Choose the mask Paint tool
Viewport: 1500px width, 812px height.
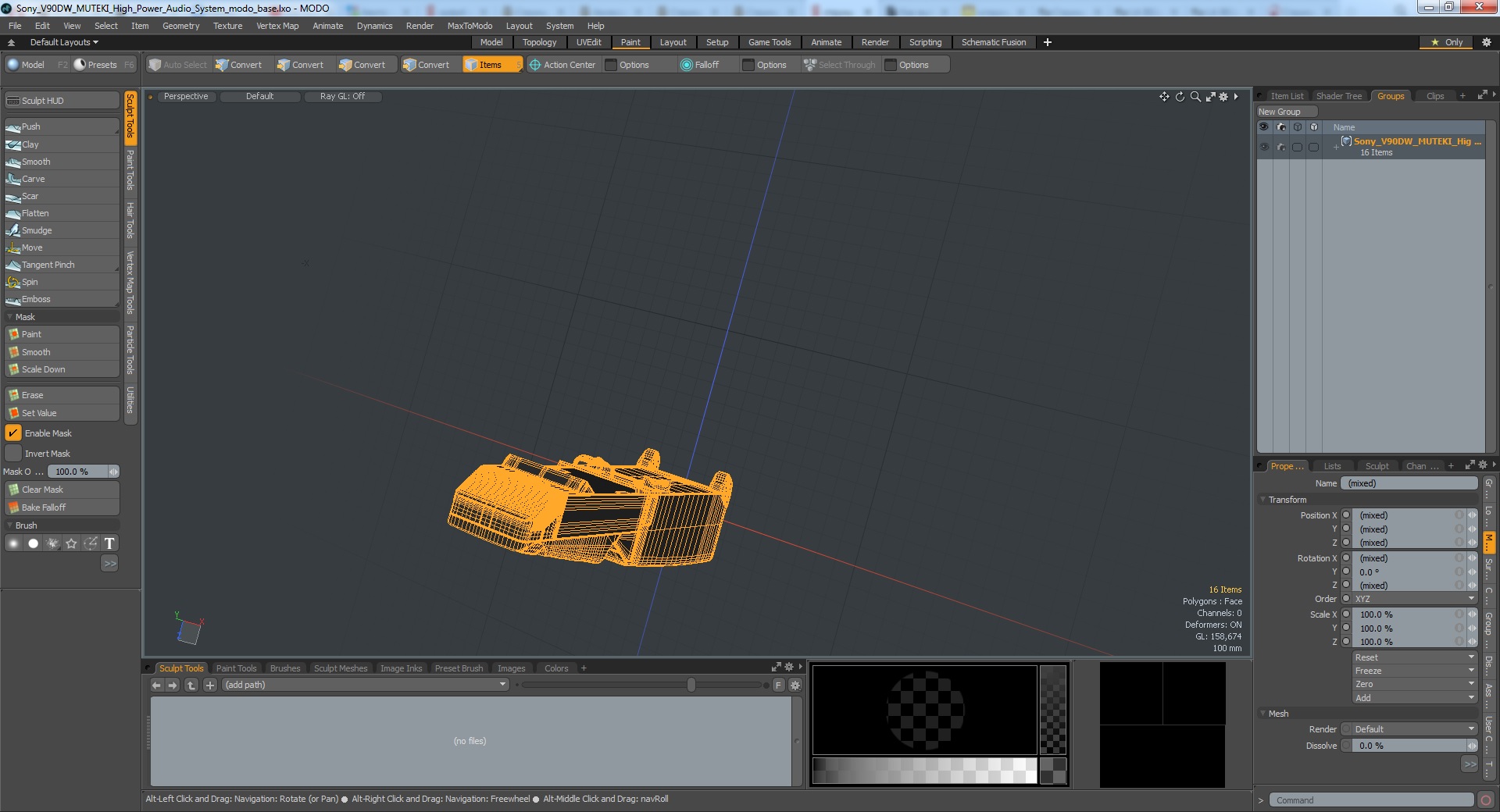coord(61,334)
